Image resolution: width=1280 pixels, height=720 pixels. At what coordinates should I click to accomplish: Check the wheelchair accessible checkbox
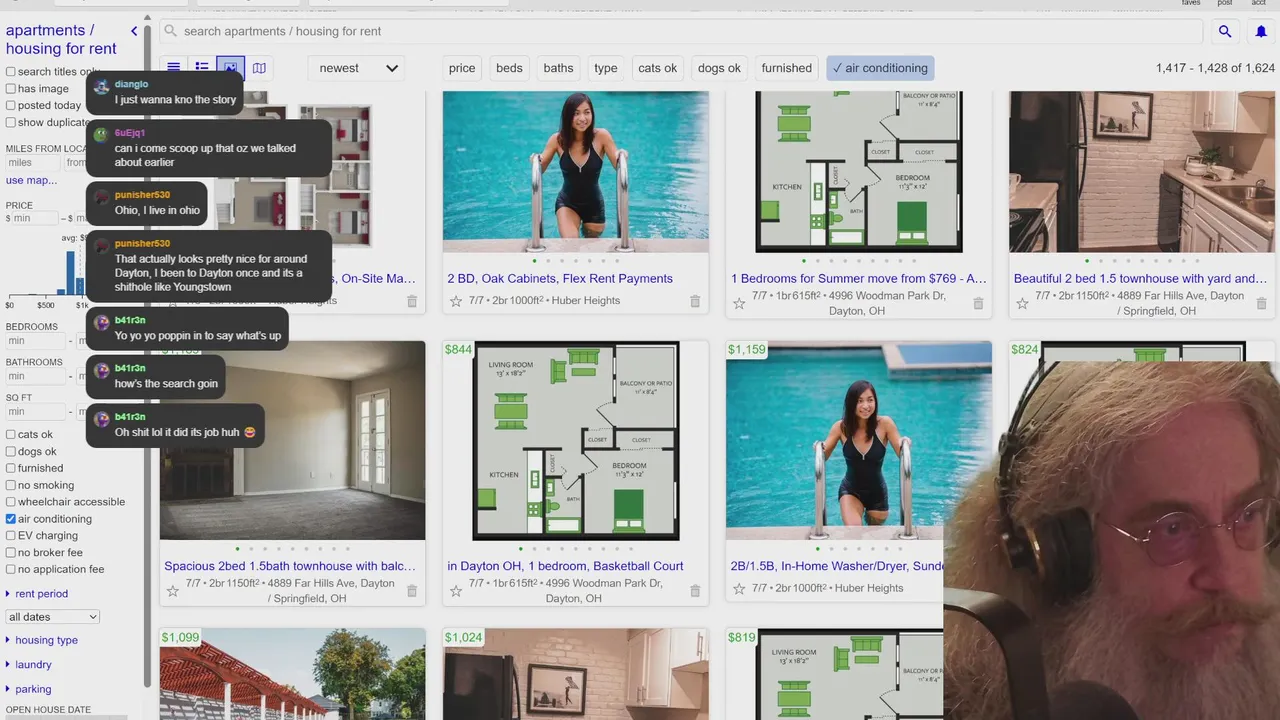11,502
